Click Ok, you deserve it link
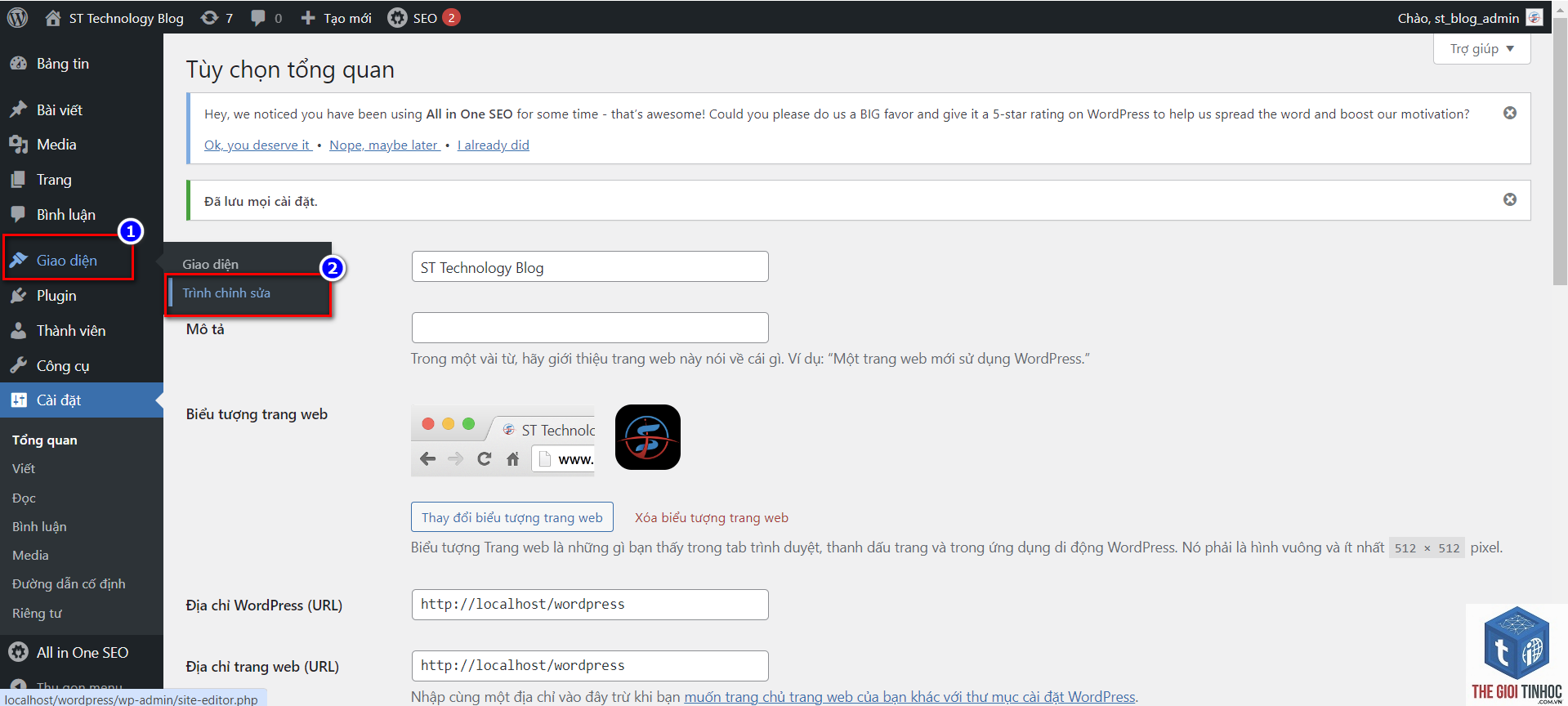Screen dimensions: 1568x706 [258, 145]
